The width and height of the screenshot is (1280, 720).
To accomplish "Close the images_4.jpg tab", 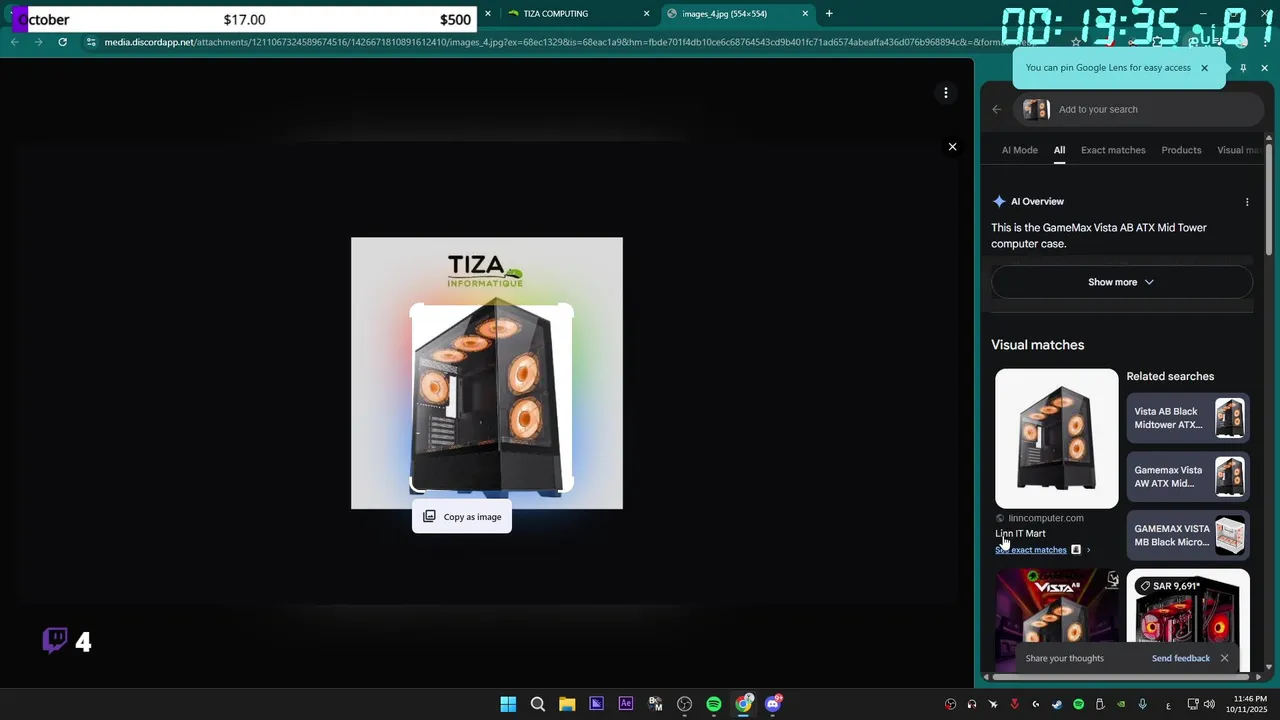I will (805, 14).
